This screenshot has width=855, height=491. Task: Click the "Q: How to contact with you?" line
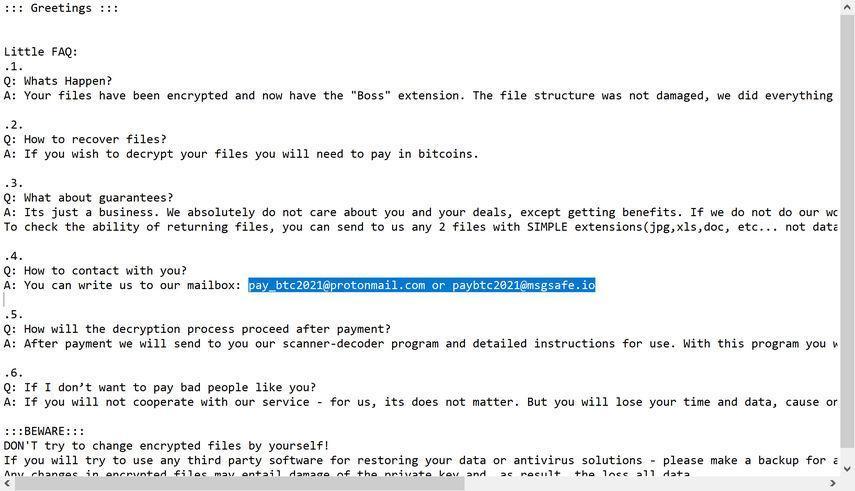pos(95,270)
